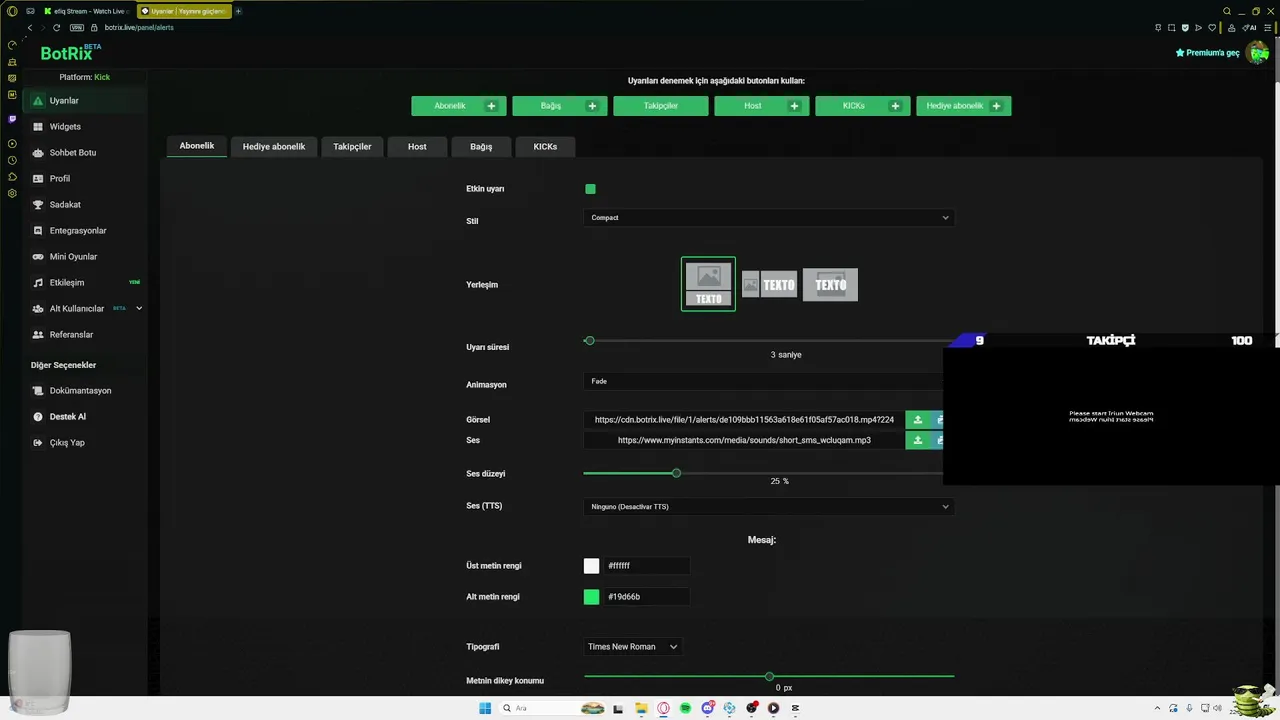Switch to eflq Stream browser tab
This screenshot has width=1280, height=720.
pyautogui.click(x=85, y=11)
